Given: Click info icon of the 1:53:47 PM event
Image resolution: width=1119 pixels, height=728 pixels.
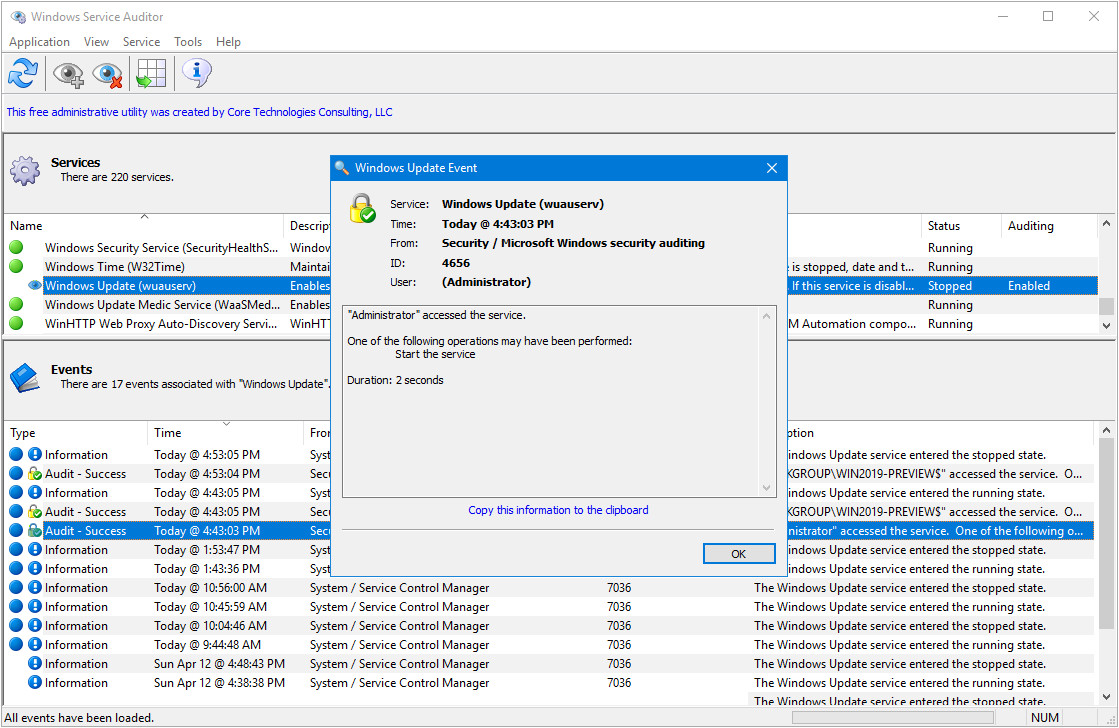Looking at the screenshot, I should point(35,550).
